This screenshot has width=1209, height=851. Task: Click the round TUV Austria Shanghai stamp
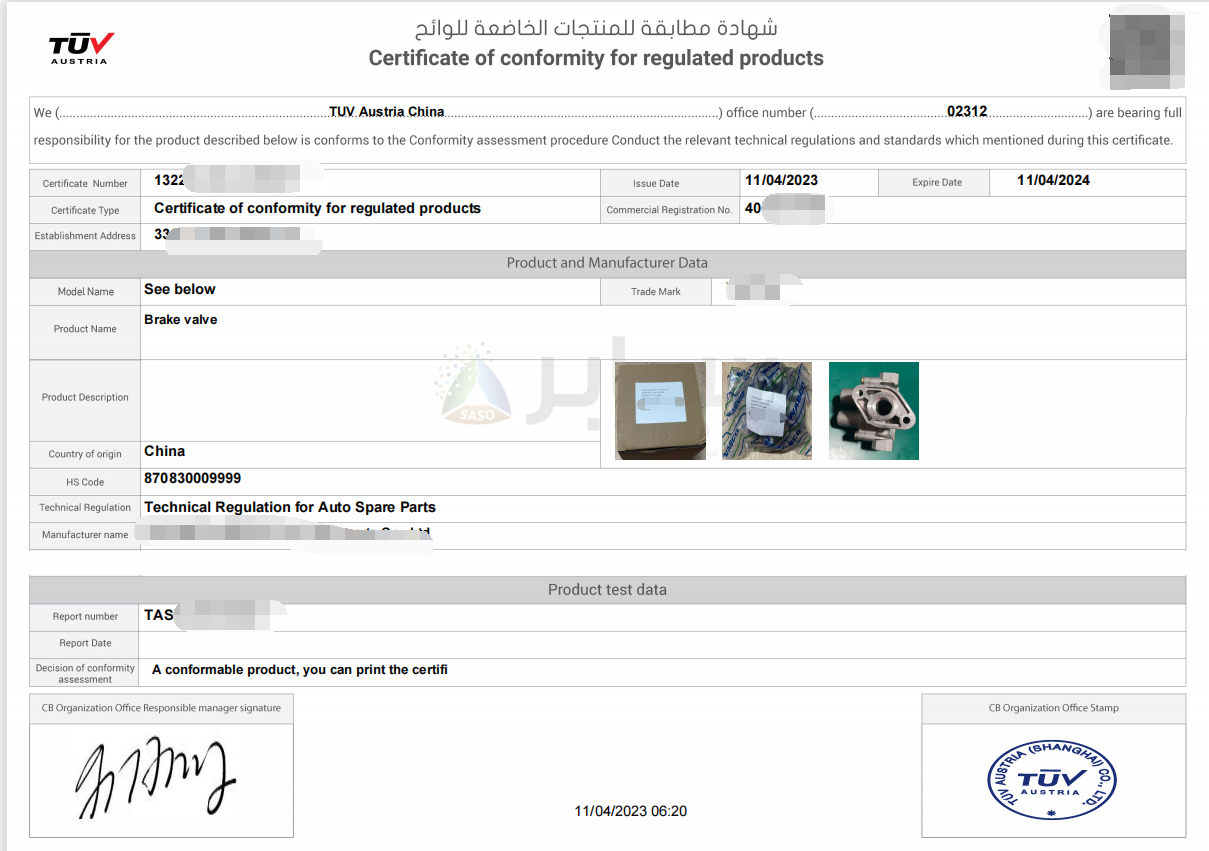pyautogui.click(x=1051, y=779)
